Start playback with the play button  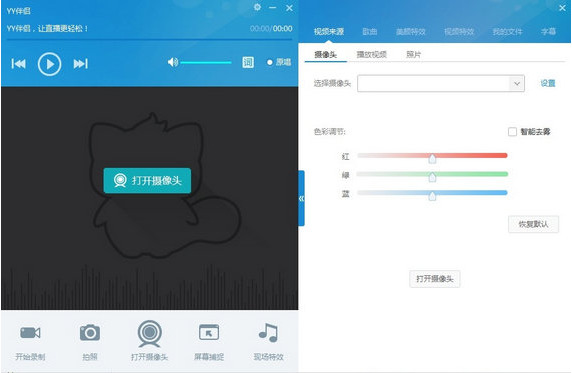pyautogui.click(x=50, y=64)
